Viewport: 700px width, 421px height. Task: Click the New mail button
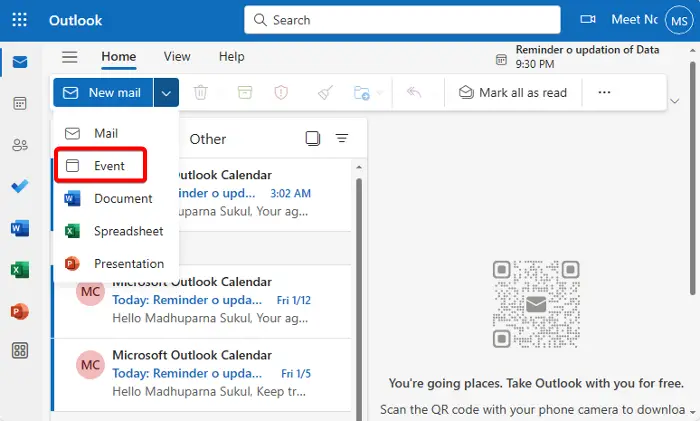click(104, 93)
